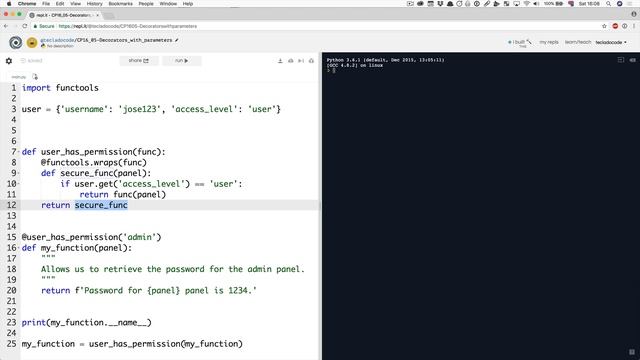Click the share button

point(139,61)
